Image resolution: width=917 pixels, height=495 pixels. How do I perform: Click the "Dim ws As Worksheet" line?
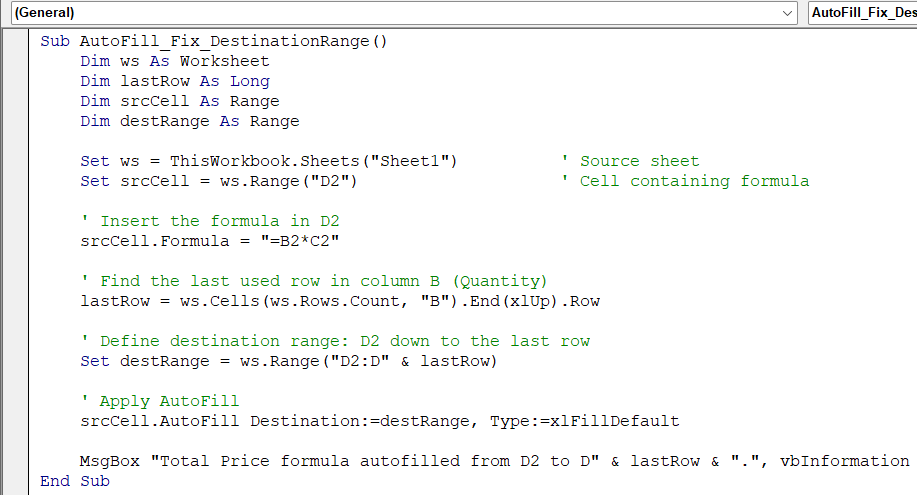click(x=175, y=62)
